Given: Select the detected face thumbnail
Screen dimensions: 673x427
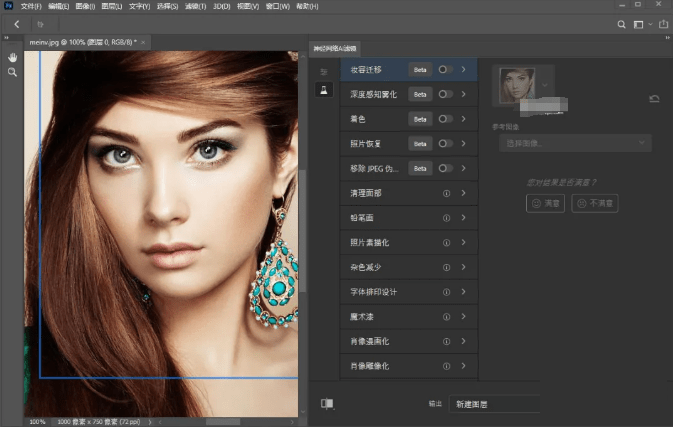Looking at the screenshot, I should [517, 85].
